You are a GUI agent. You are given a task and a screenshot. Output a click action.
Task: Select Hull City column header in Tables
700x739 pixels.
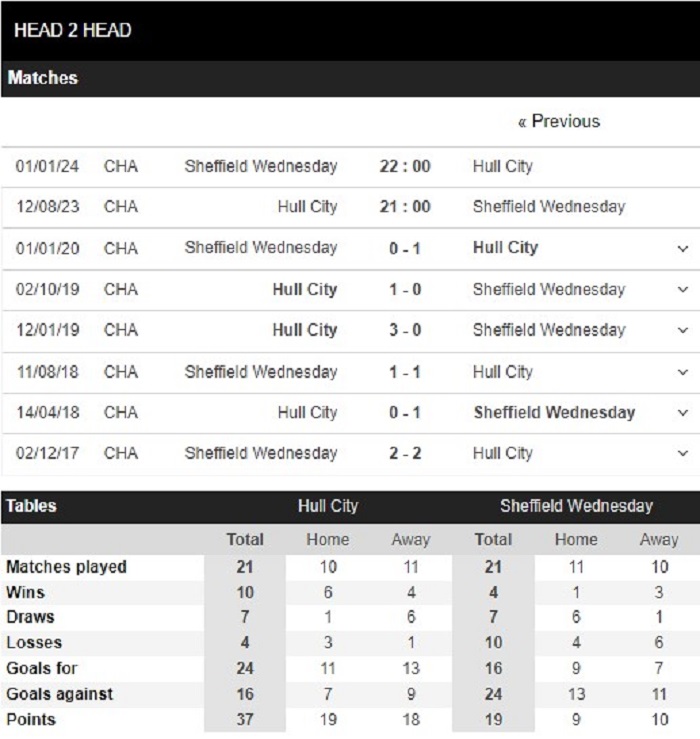coord(328,506)
